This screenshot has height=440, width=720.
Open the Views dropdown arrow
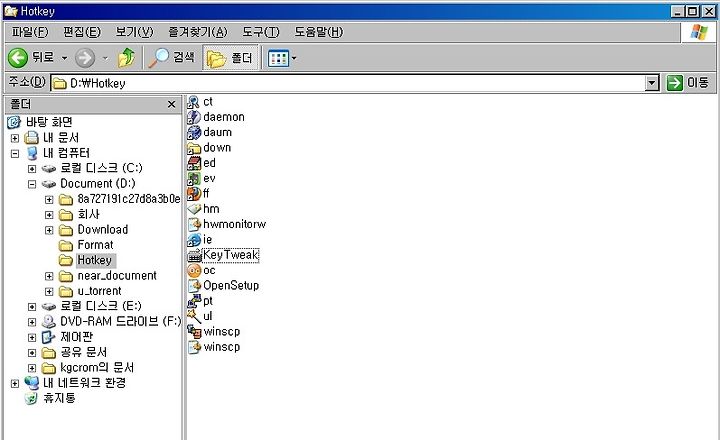294,58
